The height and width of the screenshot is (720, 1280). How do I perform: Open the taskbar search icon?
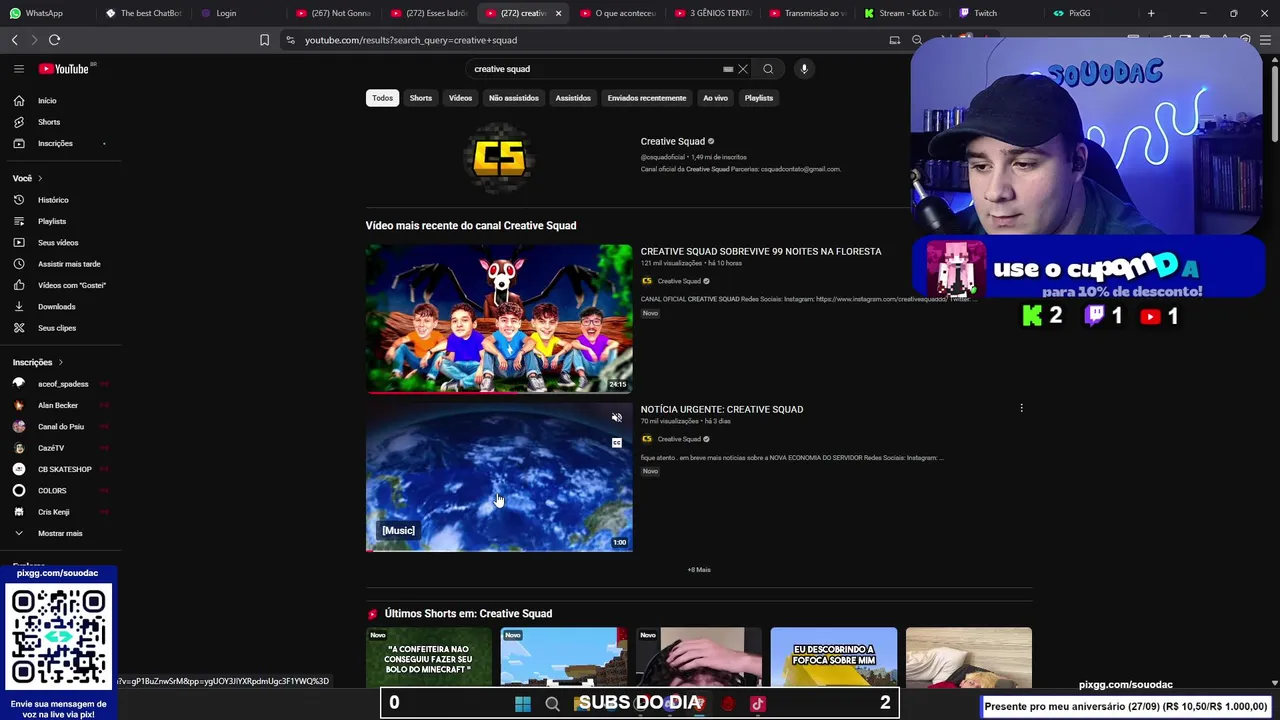[x=552, y=704]
